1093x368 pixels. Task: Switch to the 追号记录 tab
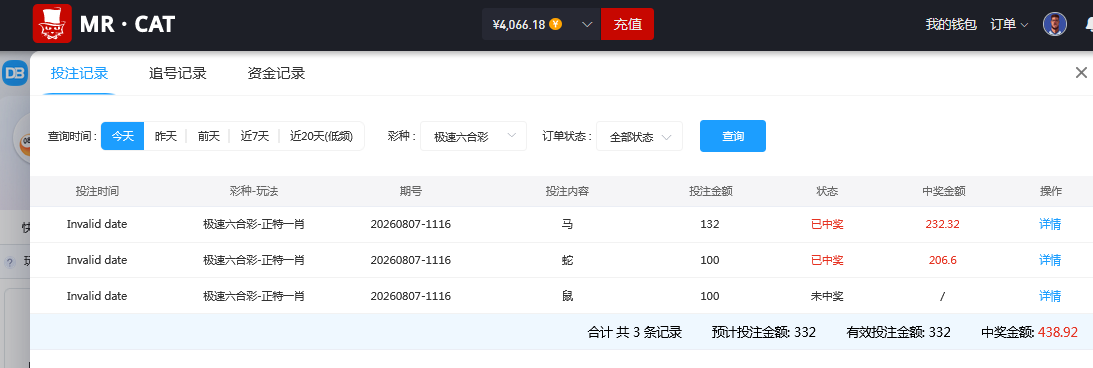click(x=178, y=73)
